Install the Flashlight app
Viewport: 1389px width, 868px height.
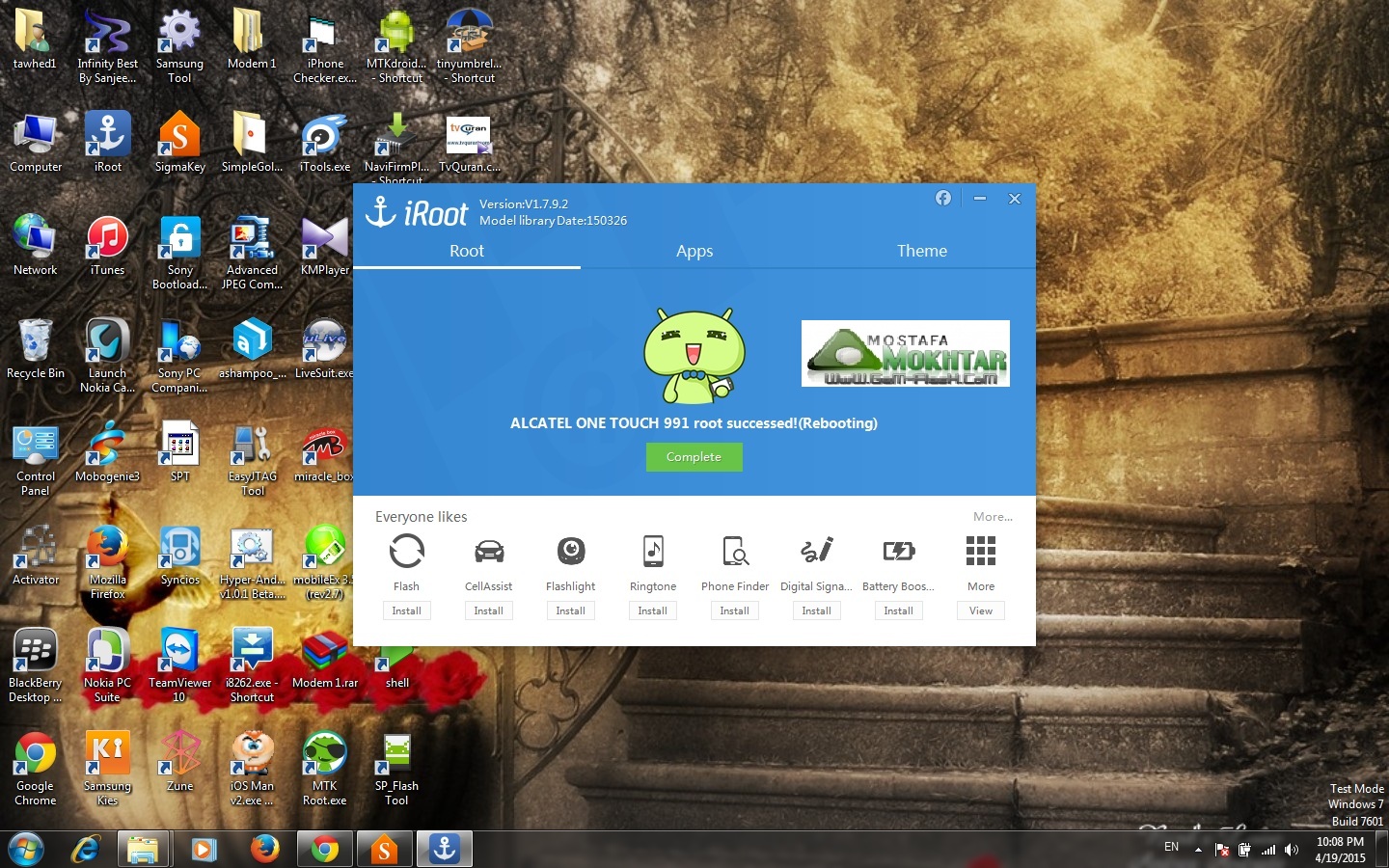[571, 610]
